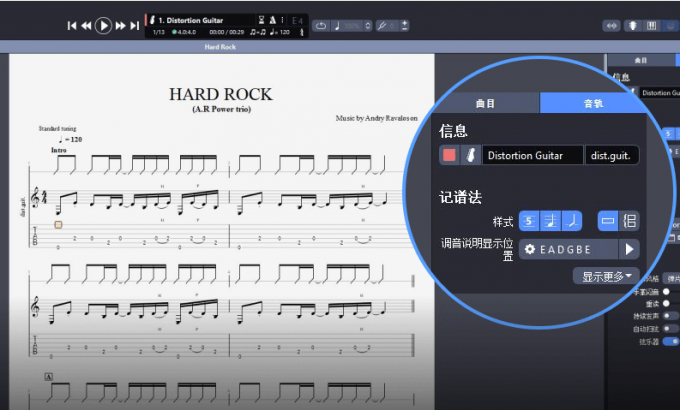Open the tuner fork tool
The height and width of the screenshot is (410, 680).
click(381, 26)
